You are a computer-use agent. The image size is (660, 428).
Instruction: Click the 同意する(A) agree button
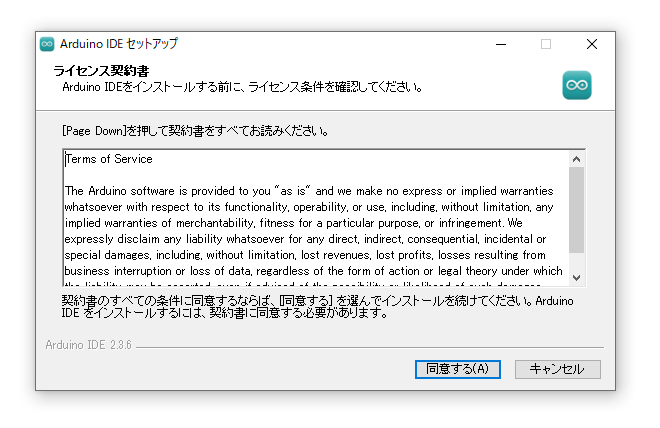tap(458, 369)
